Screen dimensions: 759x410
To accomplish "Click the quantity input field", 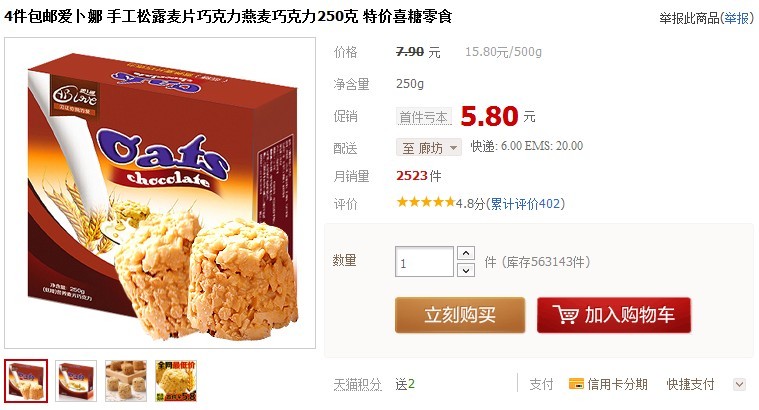I will pyautogui.click(x=425, y=262).
